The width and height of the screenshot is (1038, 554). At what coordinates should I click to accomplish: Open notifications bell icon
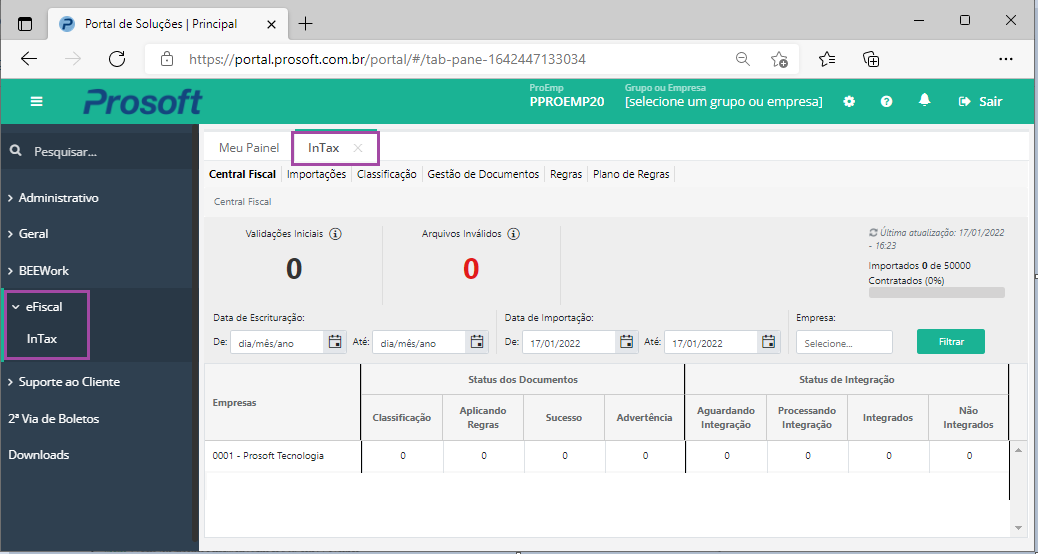click(925, 100)
